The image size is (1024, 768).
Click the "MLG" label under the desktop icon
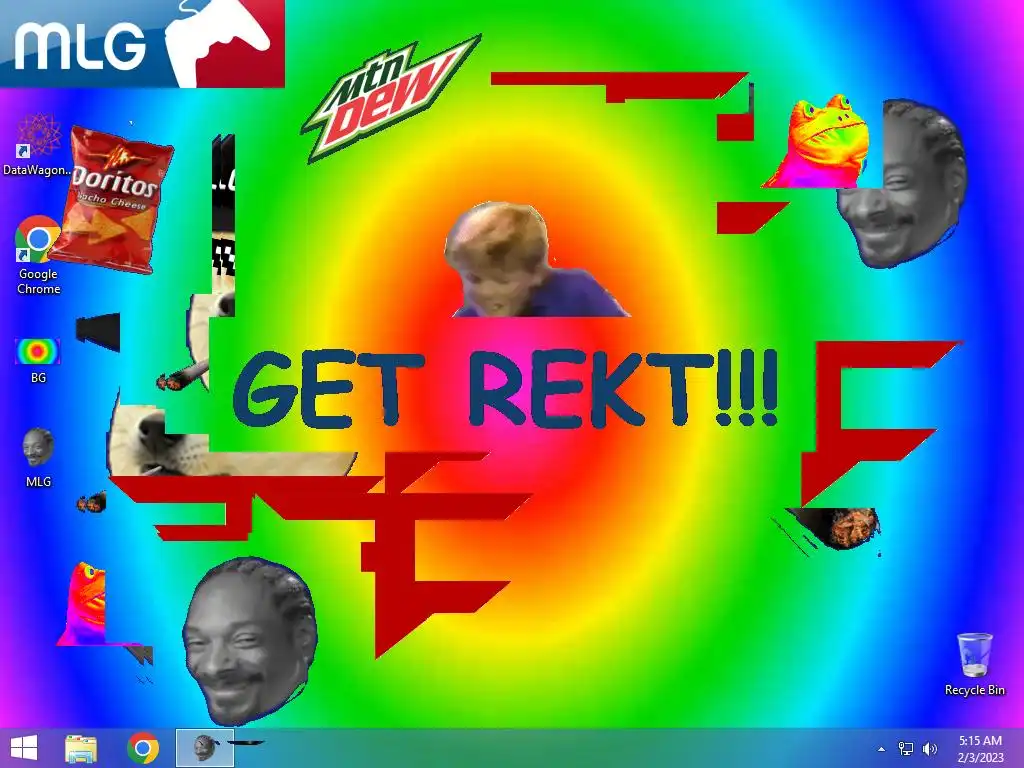click(38, 481)
